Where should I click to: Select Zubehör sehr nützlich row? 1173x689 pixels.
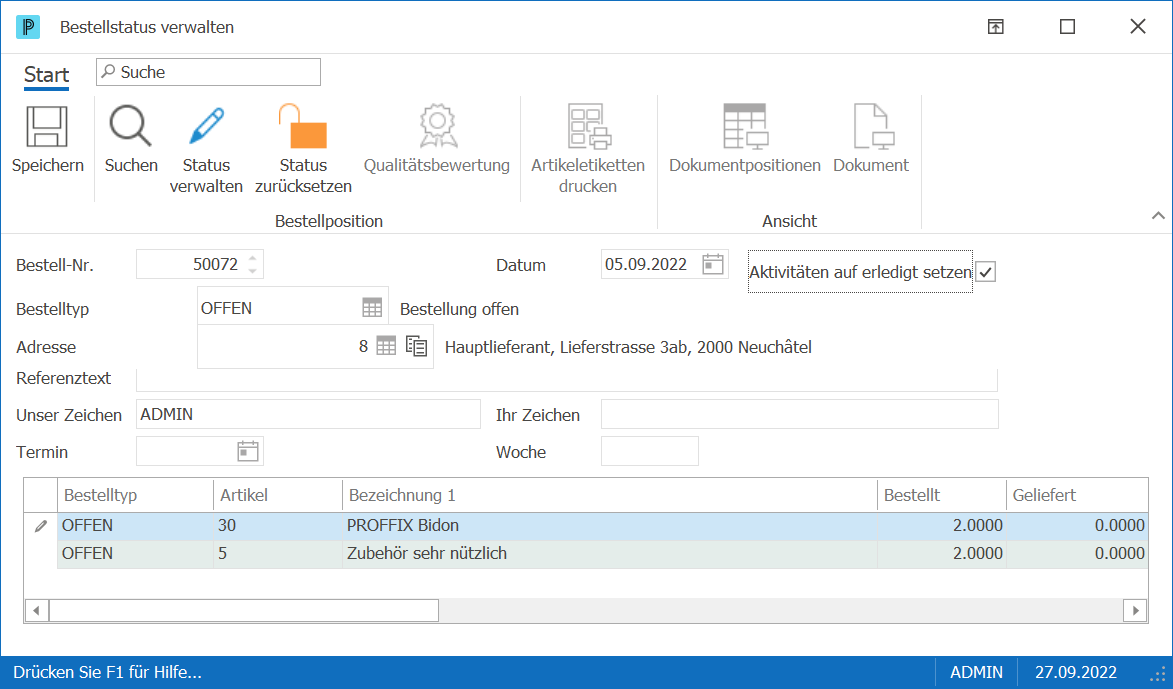pos(602,554)
